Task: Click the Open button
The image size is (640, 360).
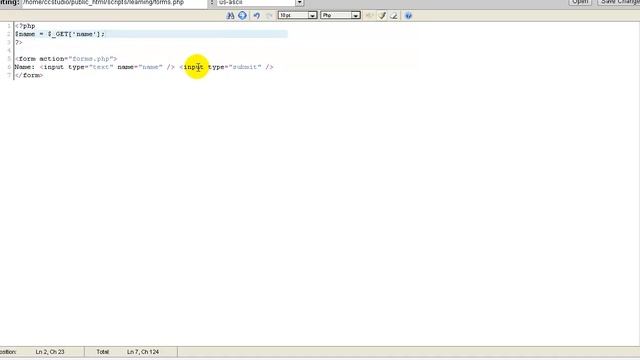Action: point(580,2)
